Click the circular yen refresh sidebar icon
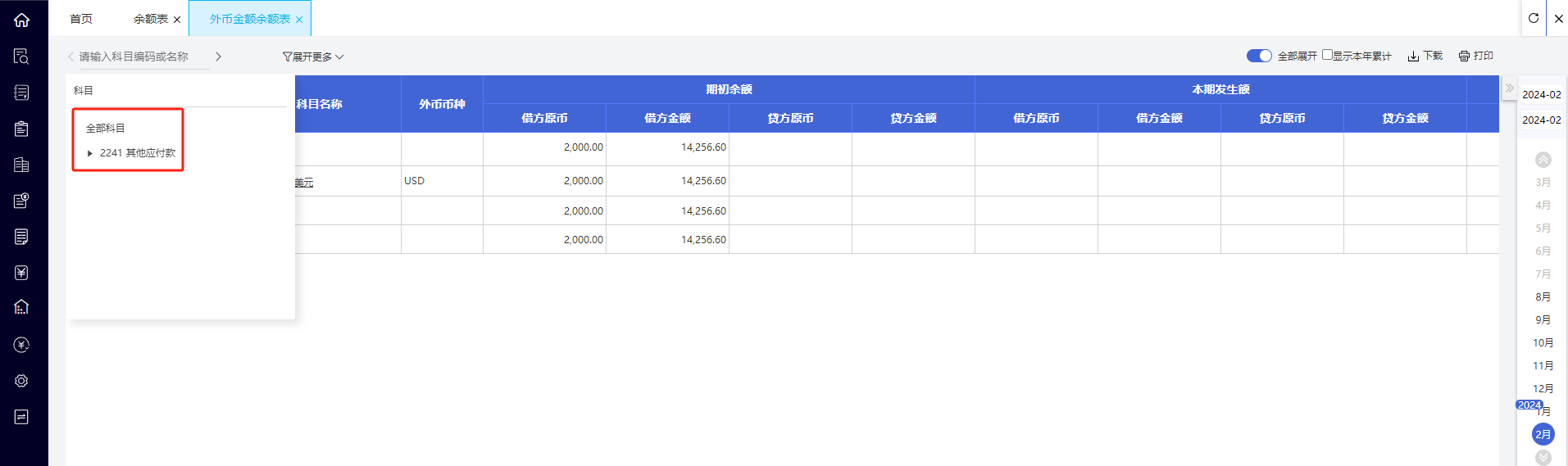 [x=22, y=345]
